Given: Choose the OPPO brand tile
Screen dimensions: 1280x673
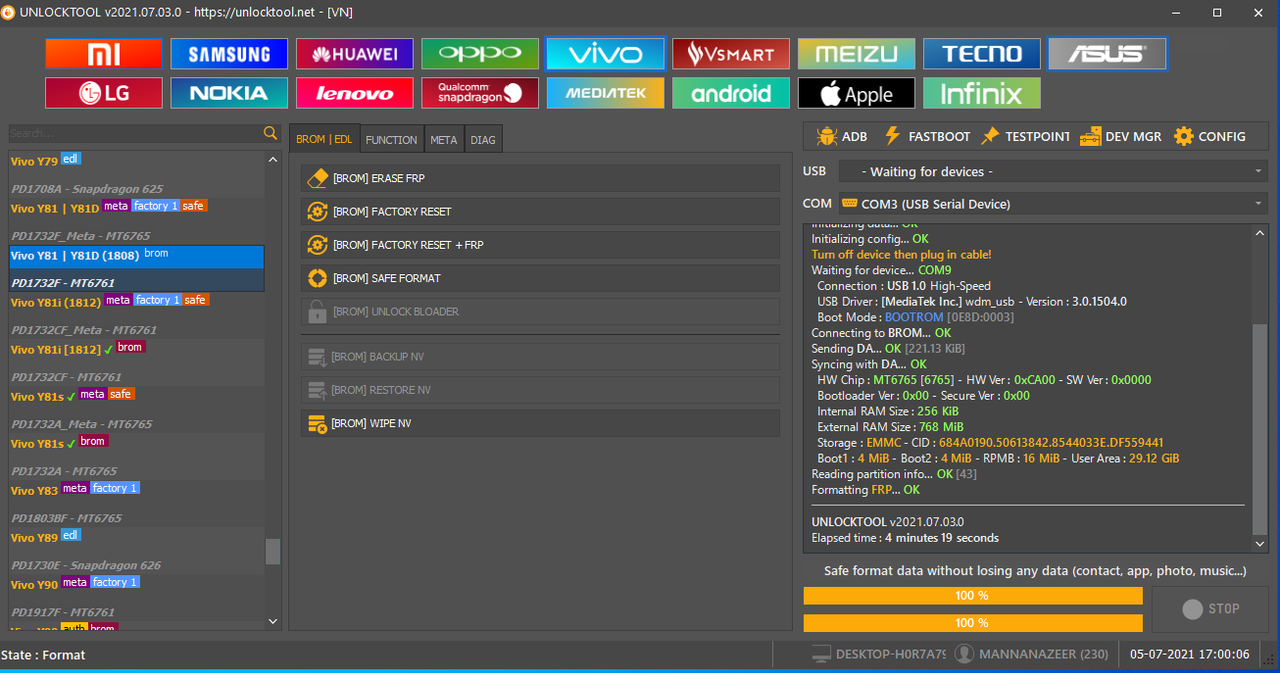Looking at the screenshot, I should coord(480,53).
